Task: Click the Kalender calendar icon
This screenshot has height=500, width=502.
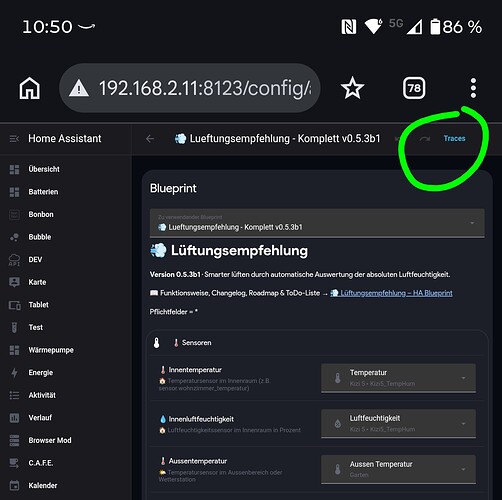Action: 14,486
